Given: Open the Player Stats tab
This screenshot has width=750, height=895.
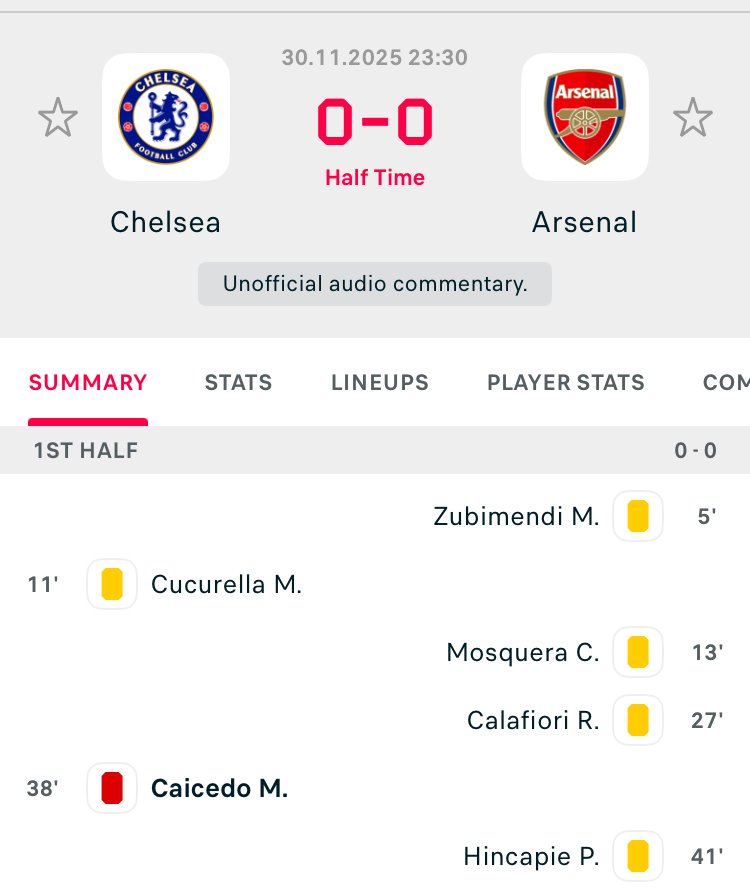Looking at the screenshot, I should point(566,382).
